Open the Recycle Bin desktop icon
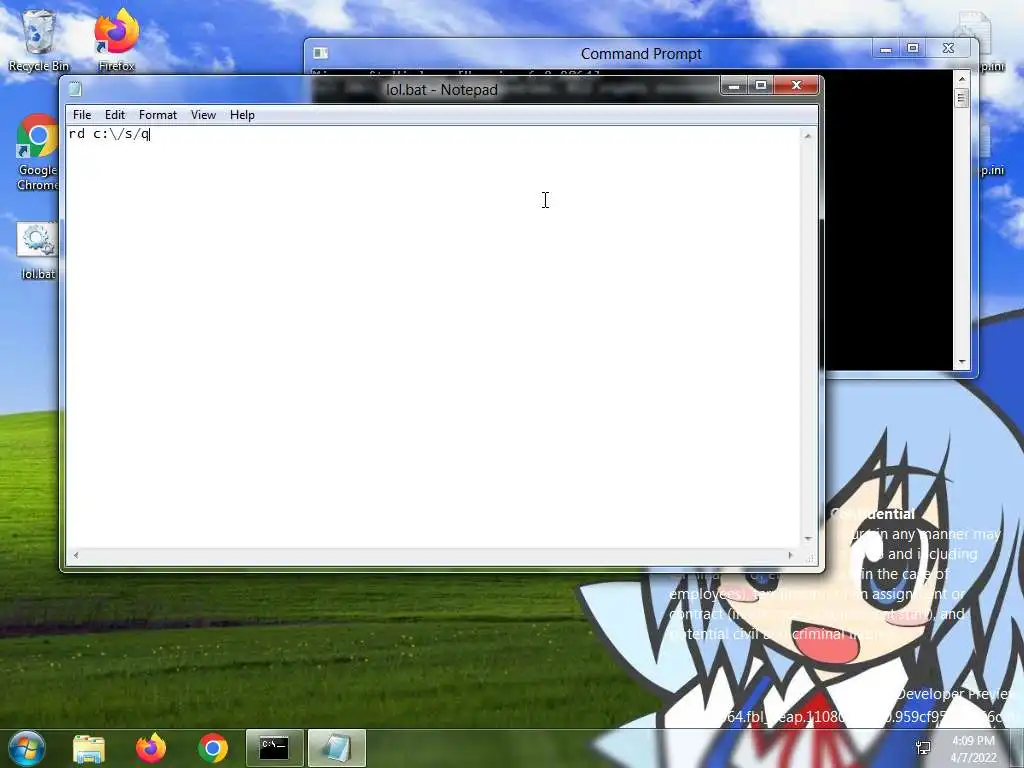Image resolution: width=1024 pixels, height=768 pixels. point(39,40)
